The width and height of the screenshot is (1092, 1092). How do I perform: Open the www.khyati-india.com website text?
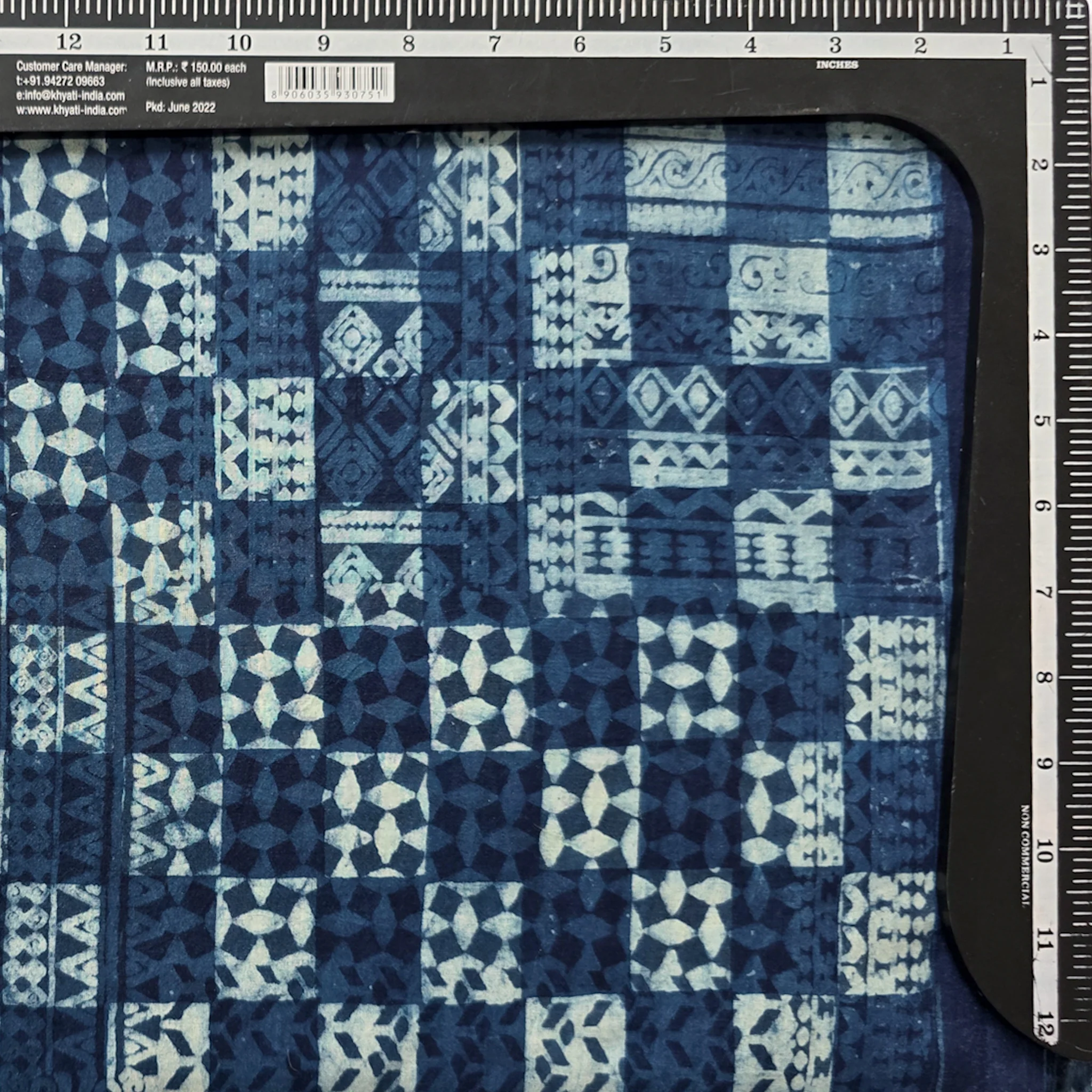[x=71, y=110]
